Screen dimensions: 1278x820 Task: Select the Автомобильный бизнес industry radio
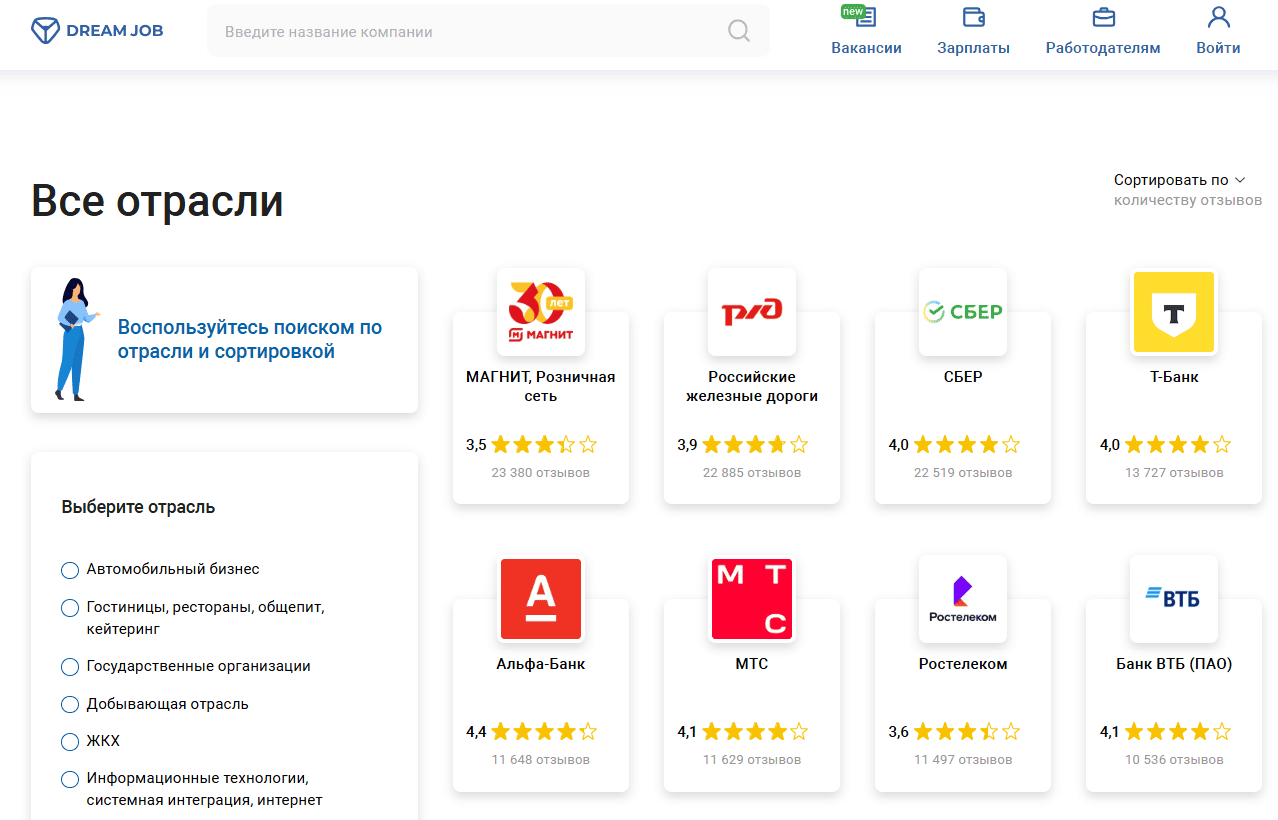pos(70,570)
